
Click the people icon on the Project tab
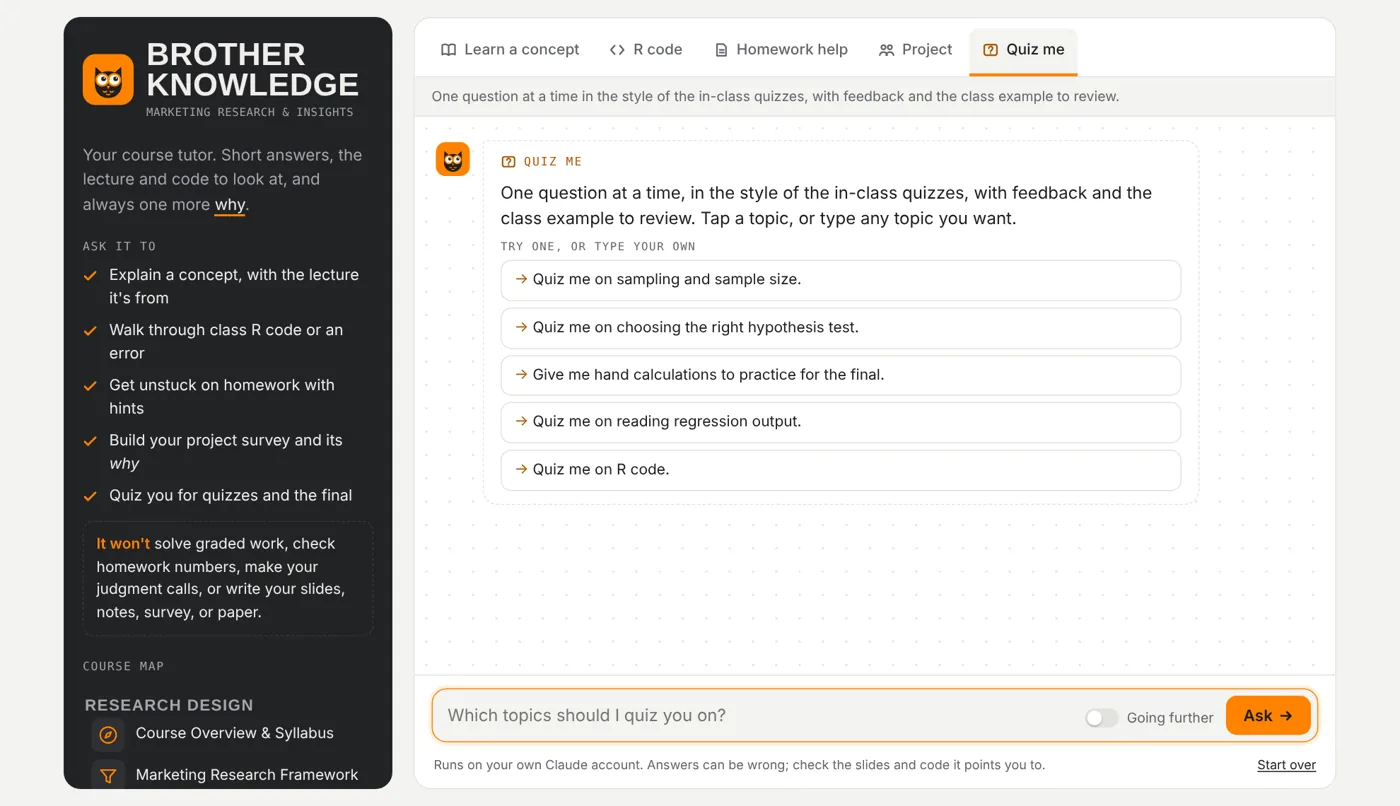886,50
